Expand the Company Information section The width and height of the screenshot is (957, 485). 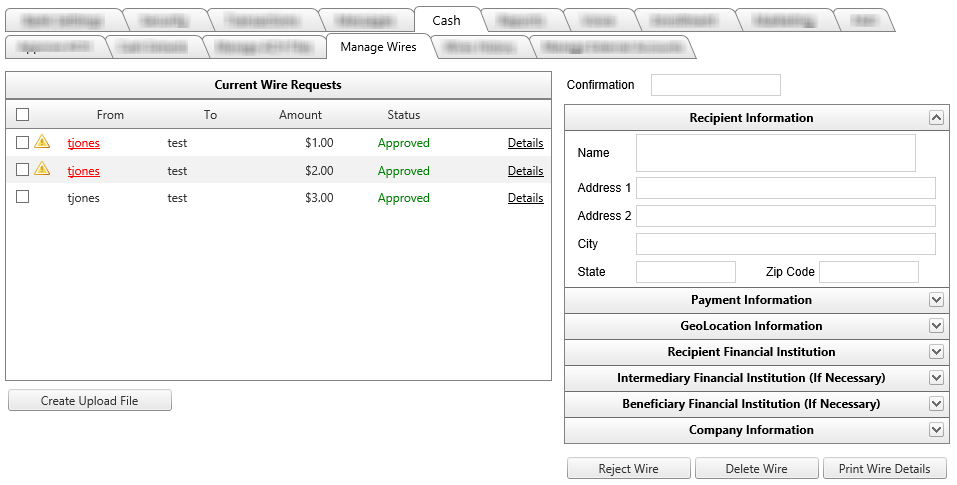point(936,430)
